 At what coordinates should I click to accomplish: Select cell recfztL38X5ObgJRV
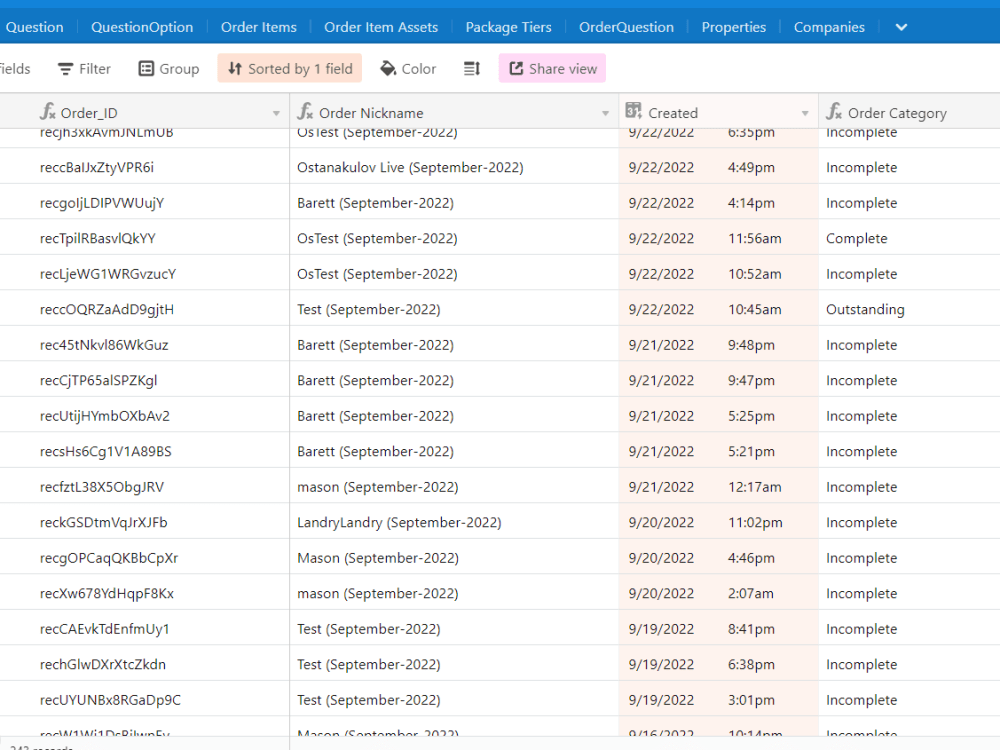[145, 487]
